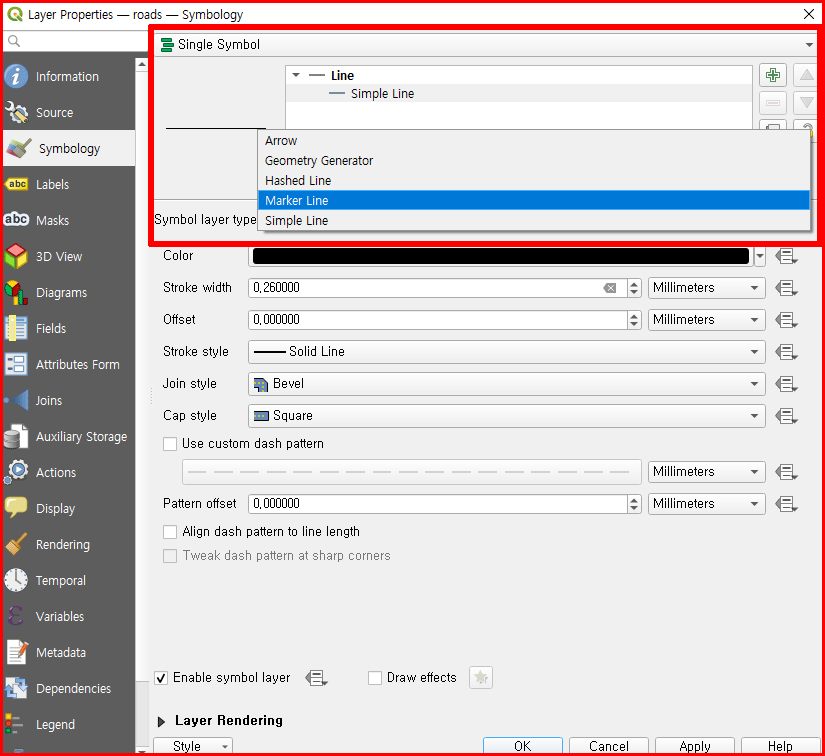Click the OK button

click(x=522, y=746)
